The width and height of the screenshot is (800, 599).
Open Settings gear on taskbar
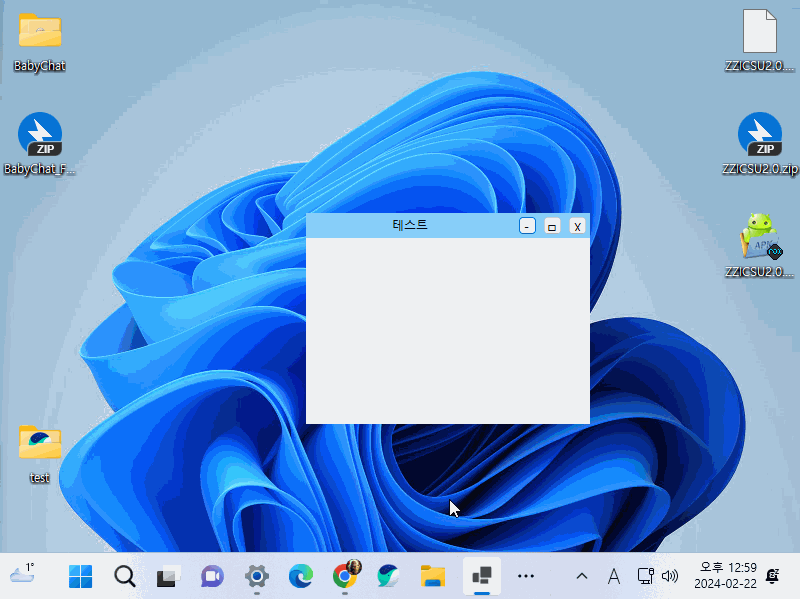(257, 576)
